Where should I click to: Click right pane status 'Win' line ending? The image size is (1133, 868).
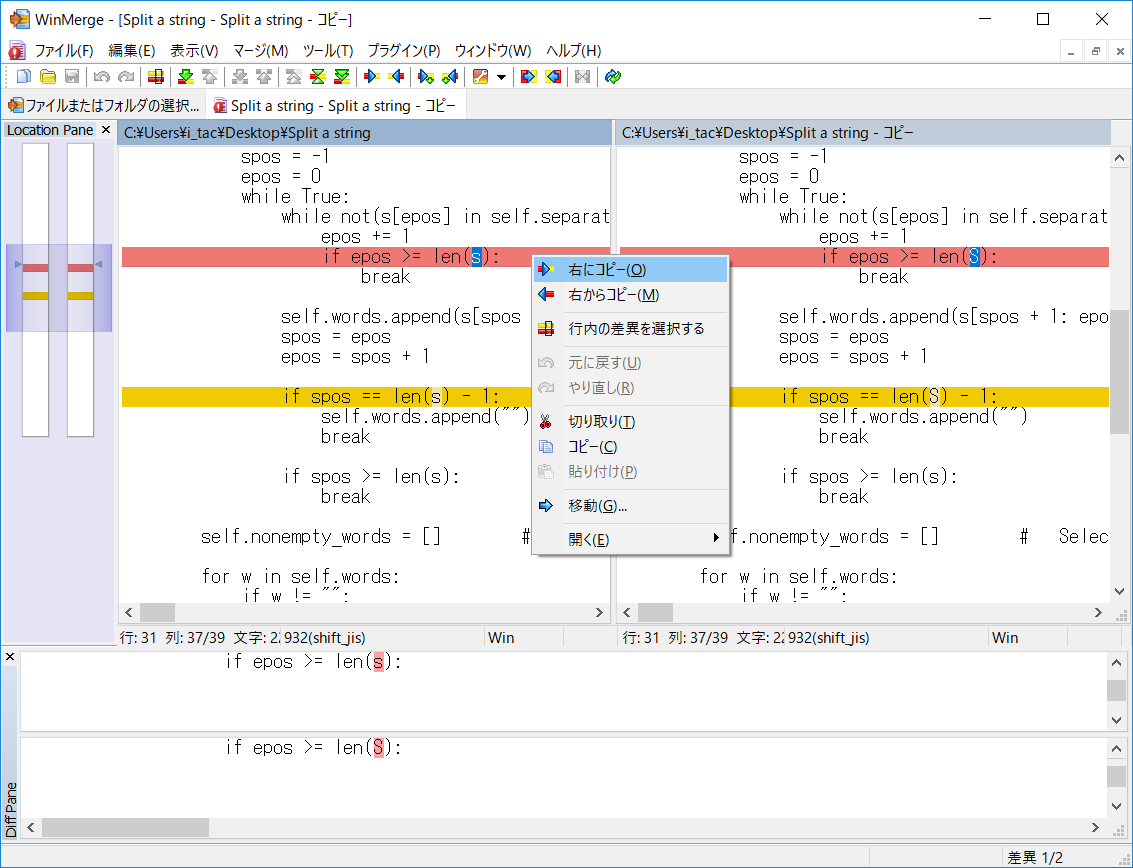coord(1005,637)
